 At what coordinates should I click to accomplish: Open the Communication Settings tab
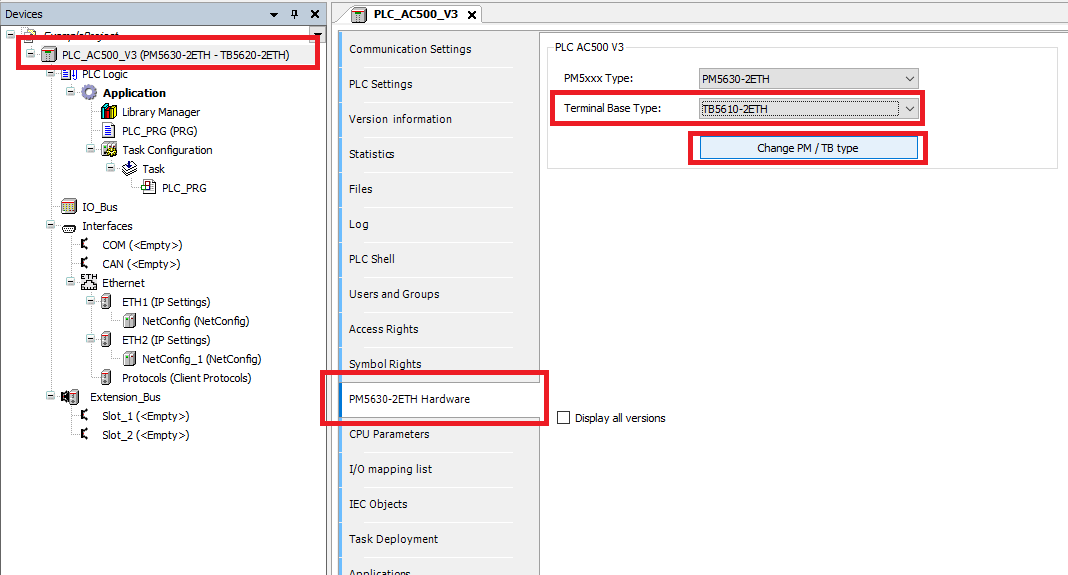tap(410, 49)
